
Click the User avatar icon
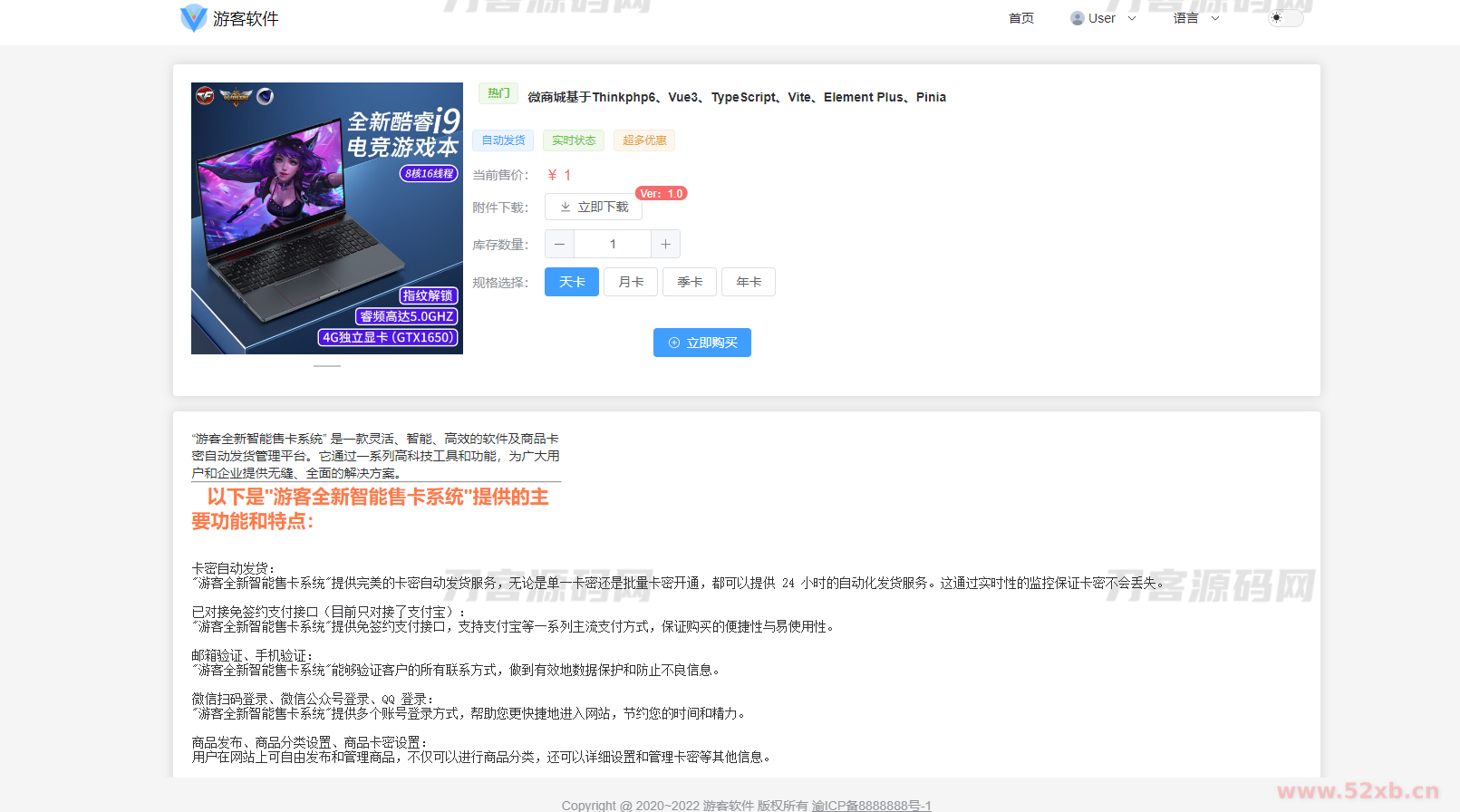pyautogui.click(x=1077, y=18)
